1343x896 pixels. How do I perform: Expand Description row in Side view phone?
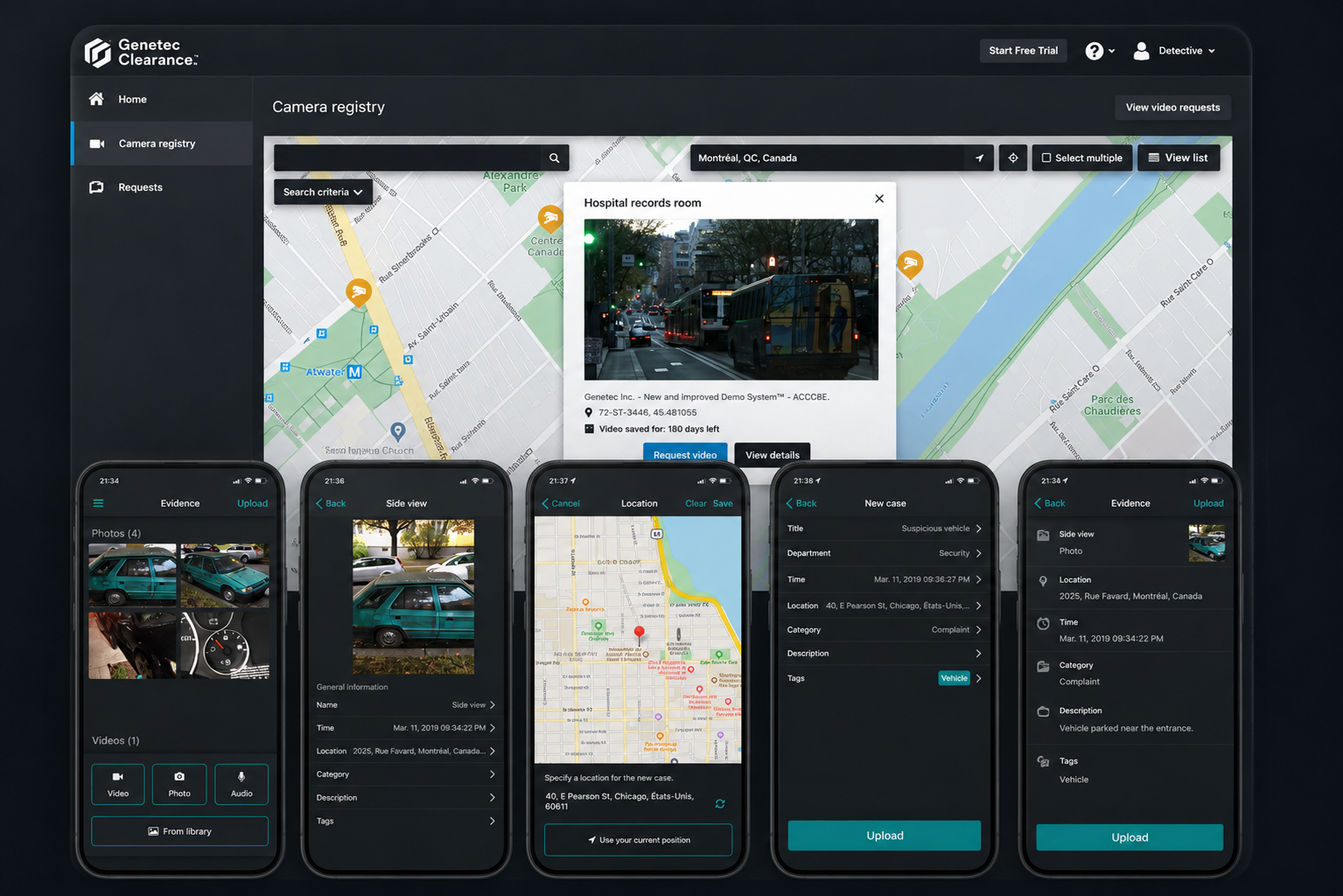click(x=406, y=798)
